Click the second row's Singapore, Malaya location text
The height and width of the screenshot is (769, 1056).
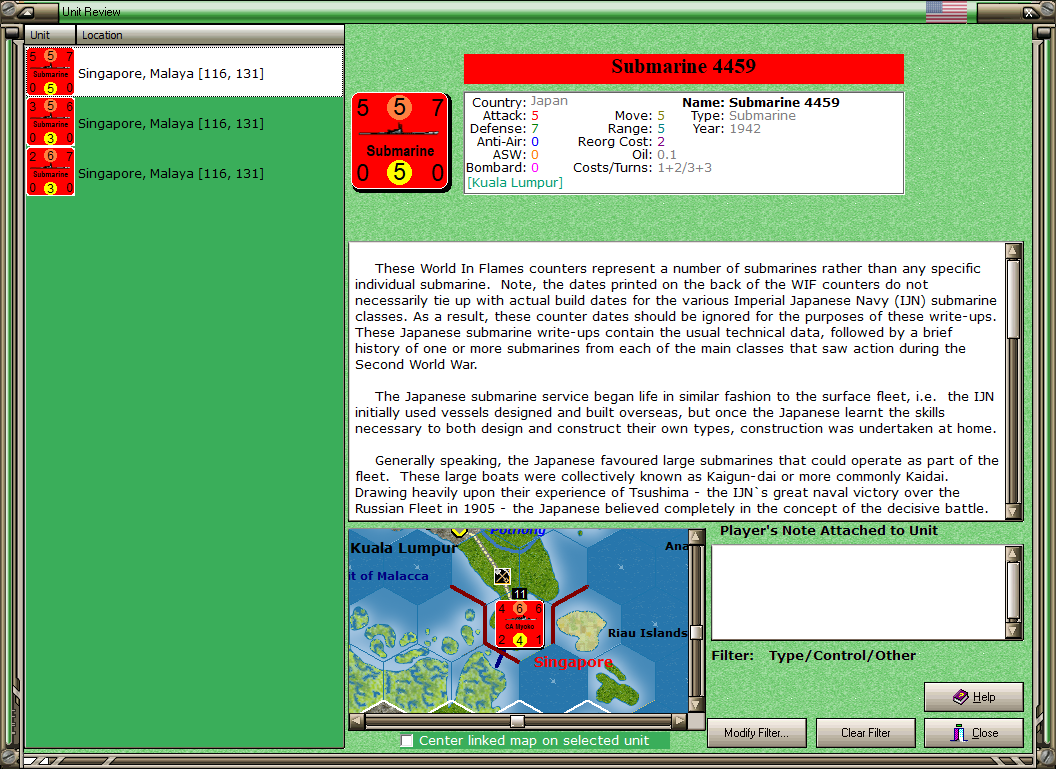(x=171, y=123)
